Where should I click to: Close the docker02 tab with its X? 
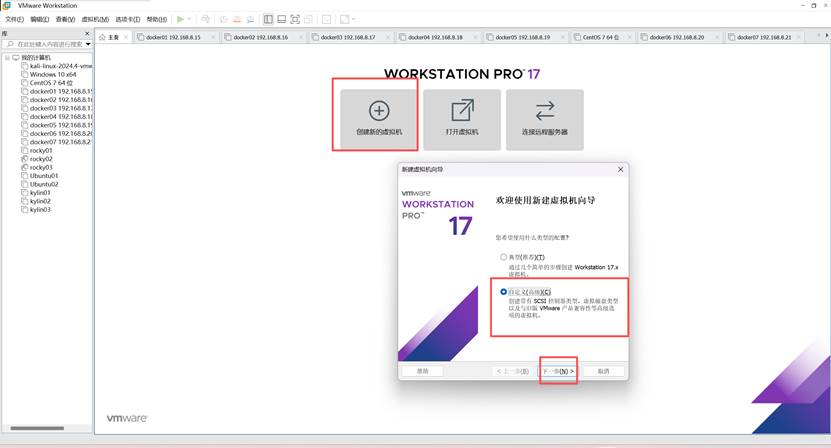tap(300, 37)
